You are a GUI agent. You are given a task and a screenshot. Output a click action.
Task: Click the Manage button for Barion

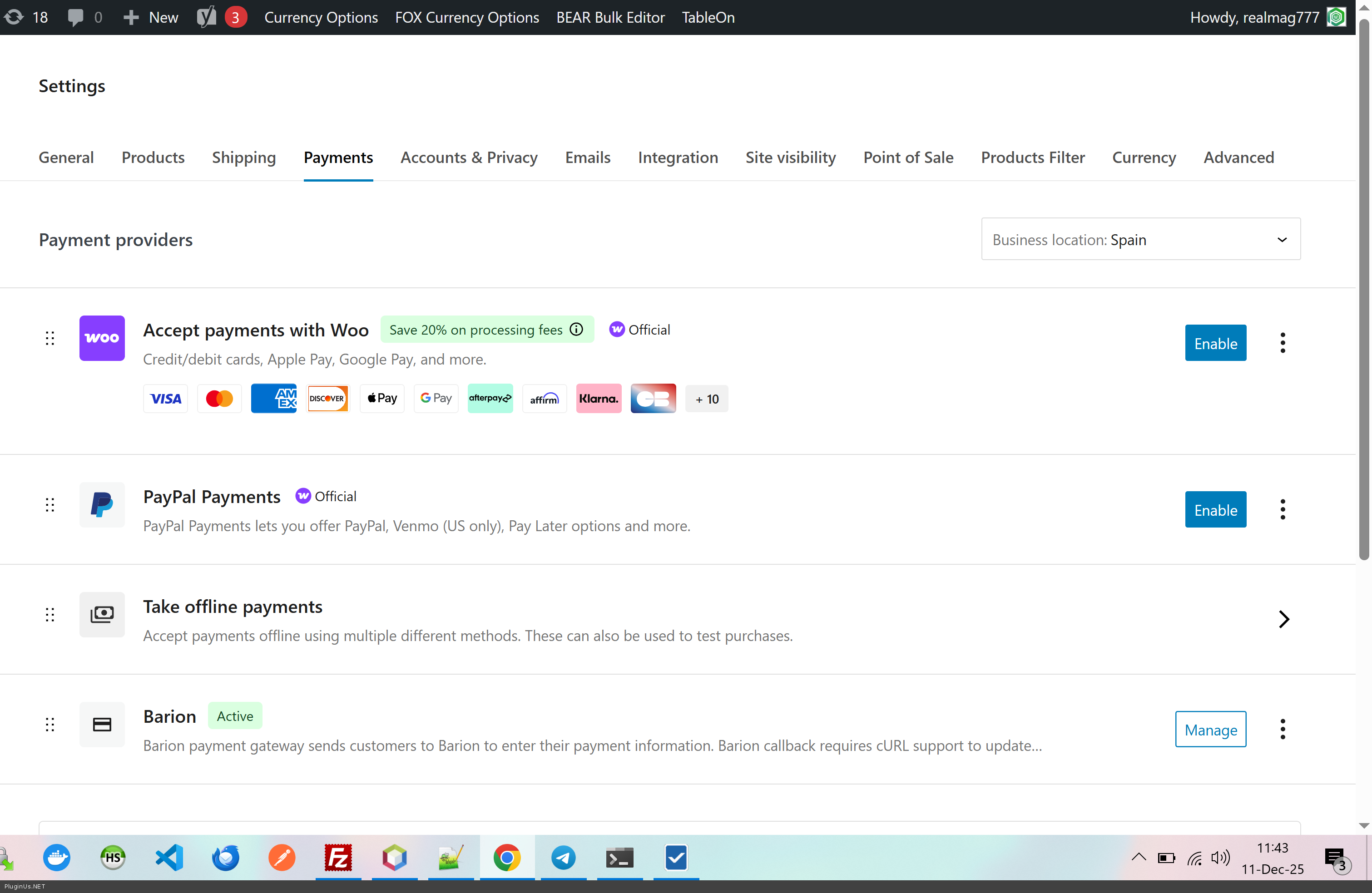pos(1210,730)
